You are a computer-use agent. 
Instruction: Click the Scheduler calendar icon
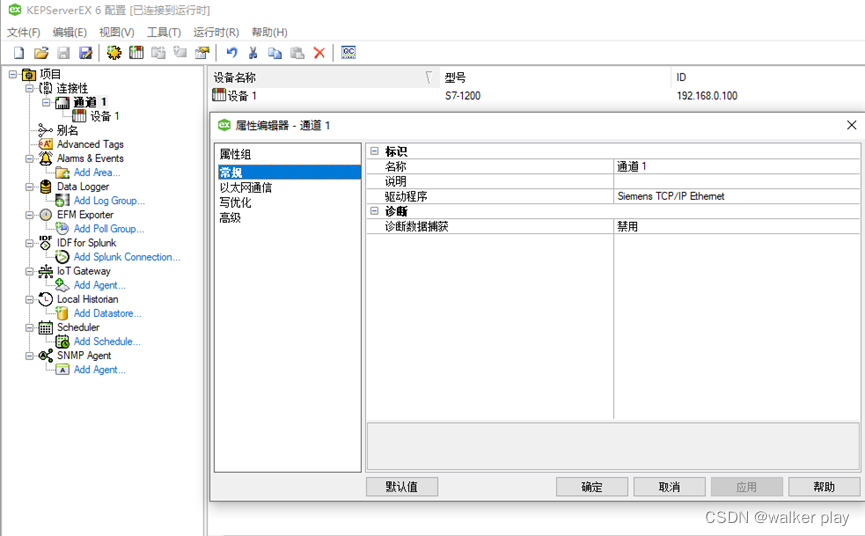46,328
